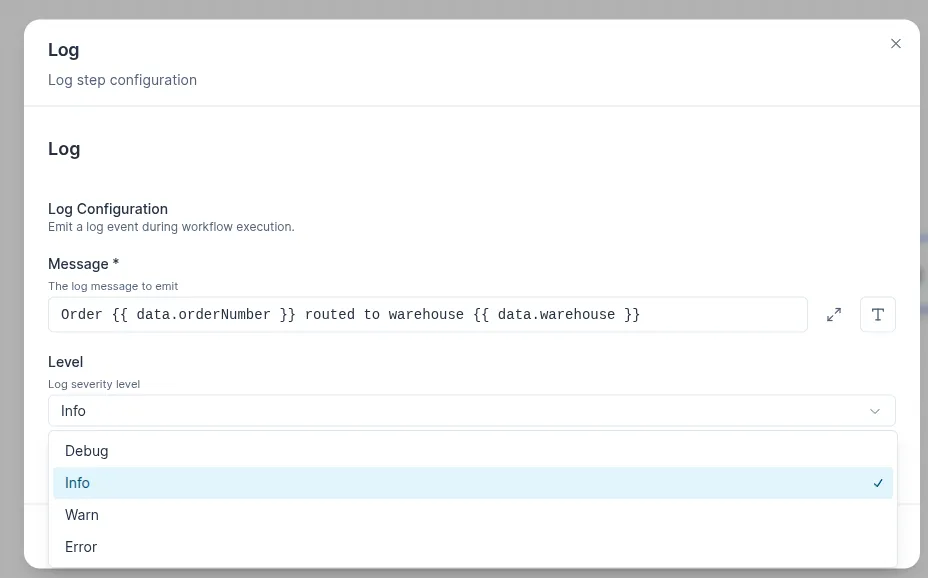928x578 pixels.
Task: Click the Log Configuration section label
Action: 107,208
